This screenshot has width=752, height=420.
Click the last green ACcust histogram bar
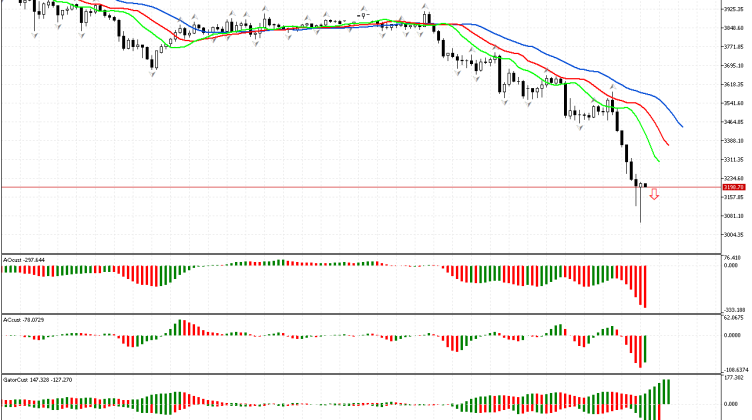tap(646, 349)
